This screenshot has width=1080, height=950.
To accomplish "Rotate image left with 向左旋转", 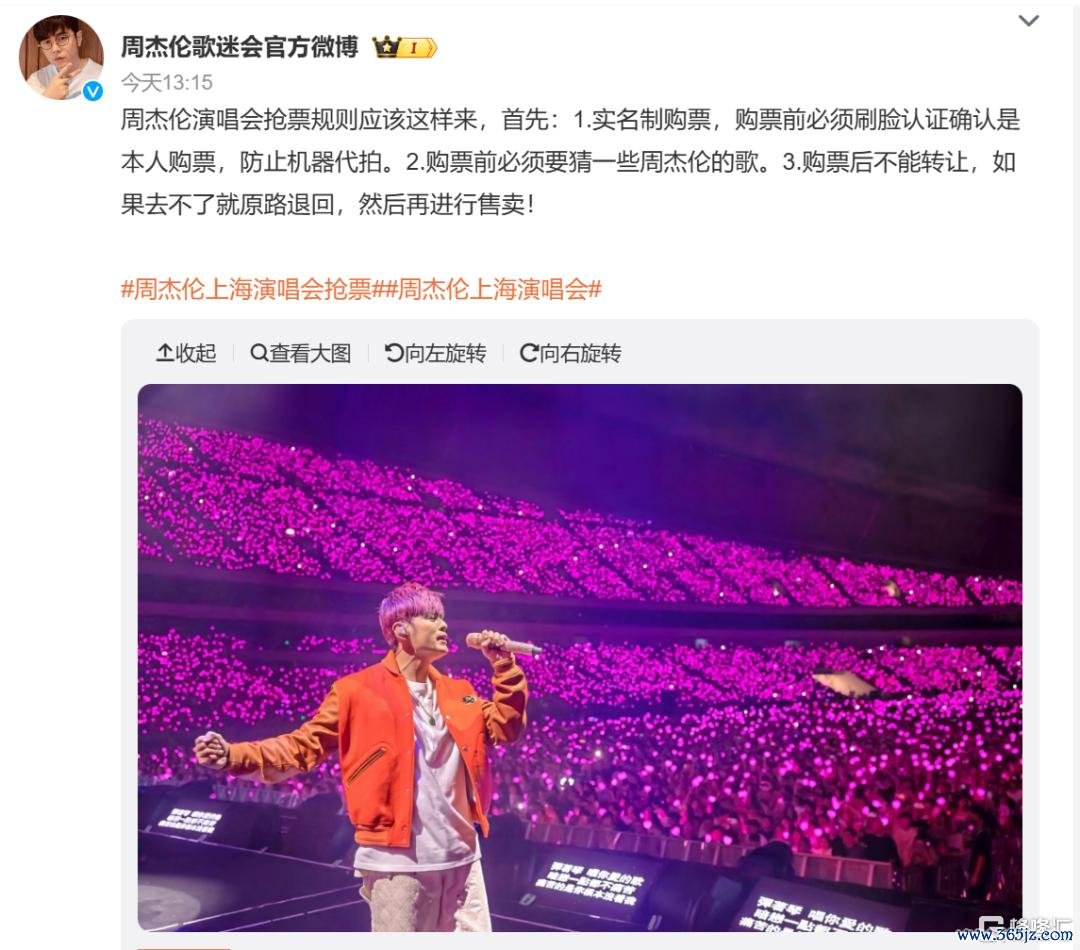I will click(x=435, y=353).
